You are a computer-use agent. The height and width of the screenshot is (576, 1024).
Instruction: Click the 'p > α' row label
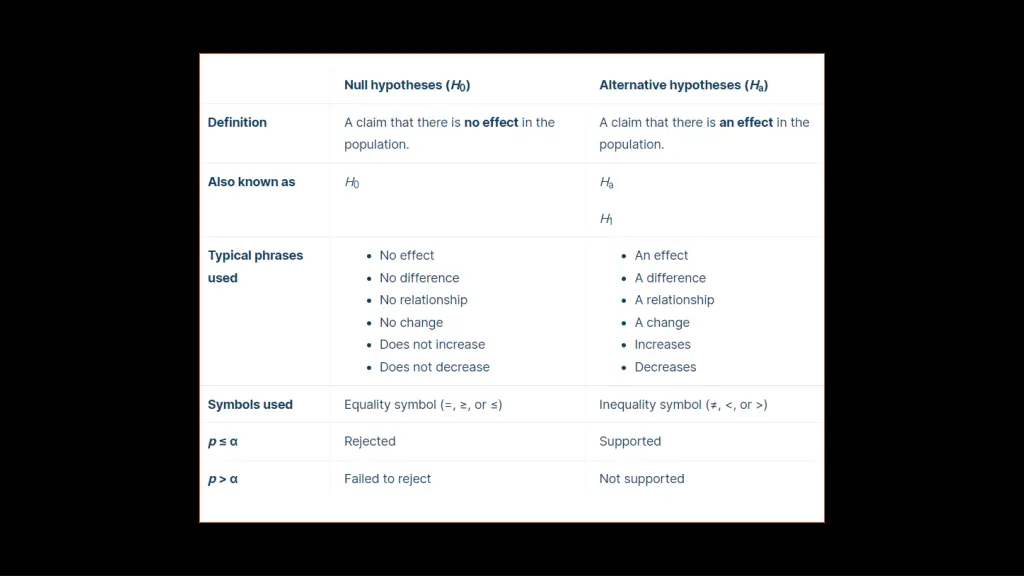point(223,479)
